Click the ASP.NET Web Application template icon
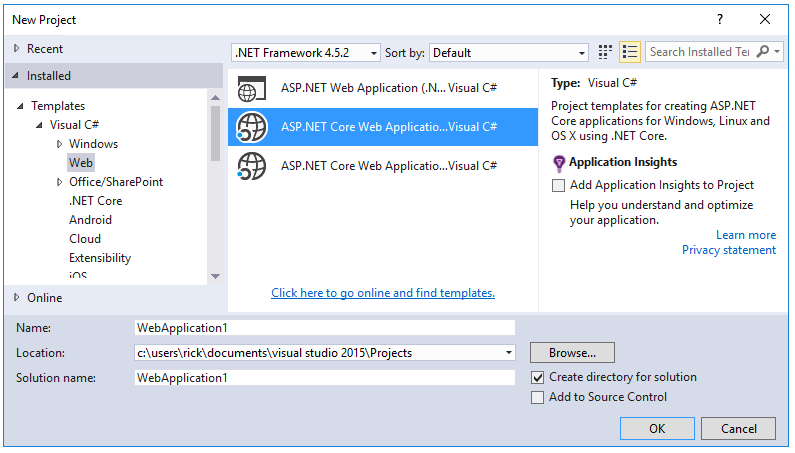 (251, 88)
